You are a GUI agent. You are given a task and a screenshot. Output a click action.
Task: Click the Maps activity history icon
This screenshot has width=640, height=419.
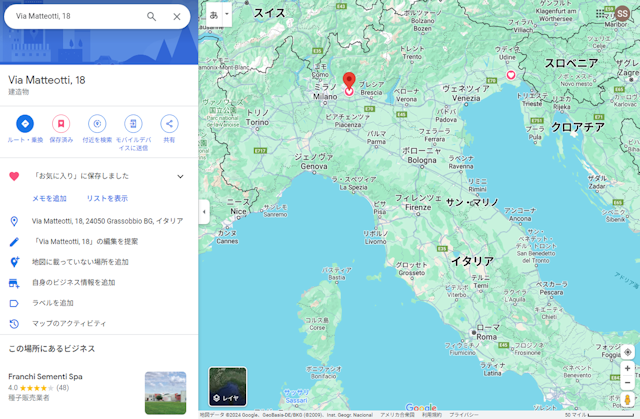pos(14,324)
